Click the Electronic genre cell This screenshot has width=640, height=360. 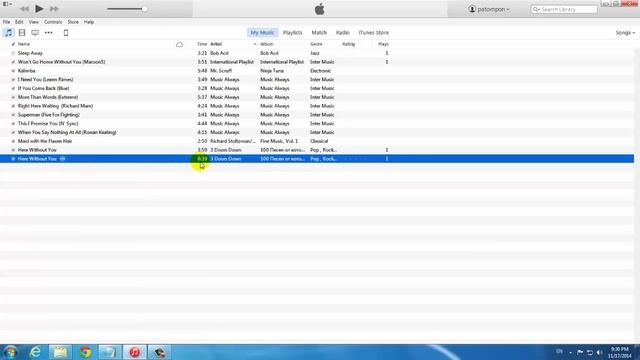pos(320,71)
